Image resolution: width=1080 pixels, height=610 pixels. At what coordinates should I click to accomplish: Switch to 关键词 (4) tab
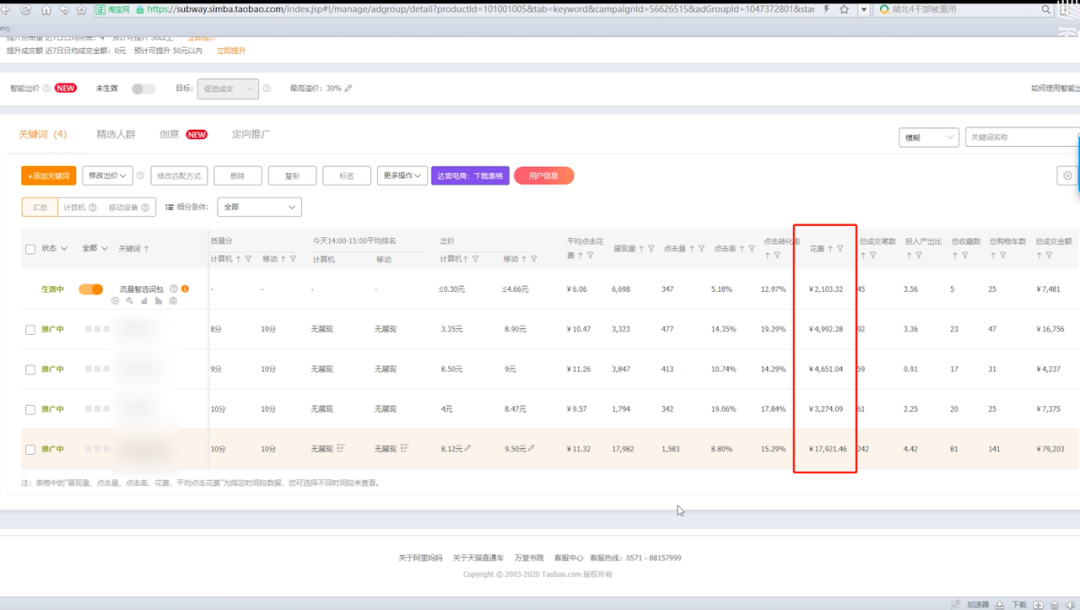[43, 134]
